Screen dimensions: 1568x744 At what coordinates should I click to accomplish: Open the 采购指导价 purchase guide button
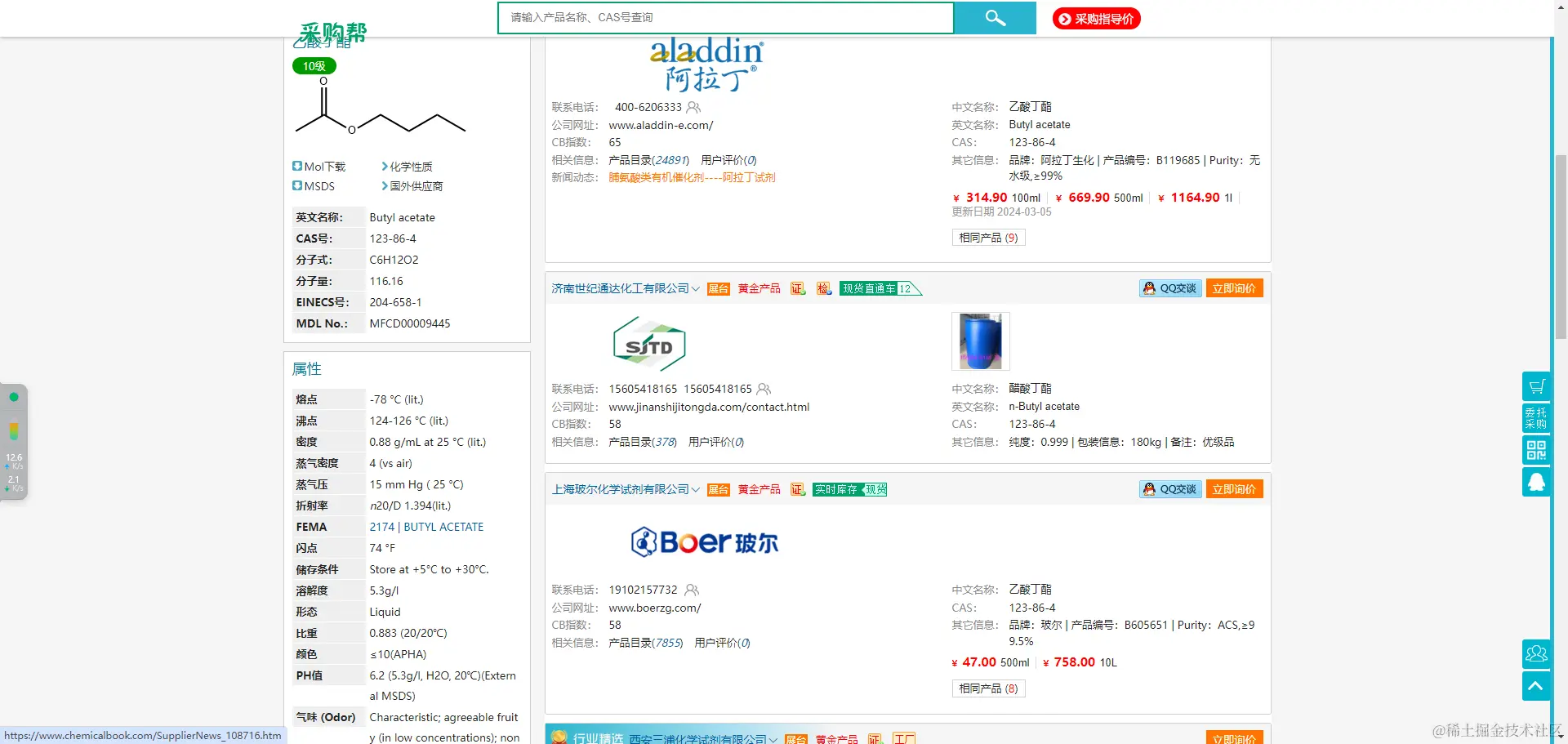[1097, 19]
